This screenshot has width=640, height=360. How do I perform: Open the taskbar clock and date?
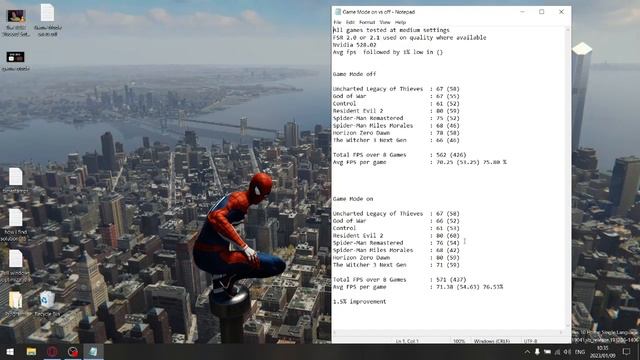point(602,352)
